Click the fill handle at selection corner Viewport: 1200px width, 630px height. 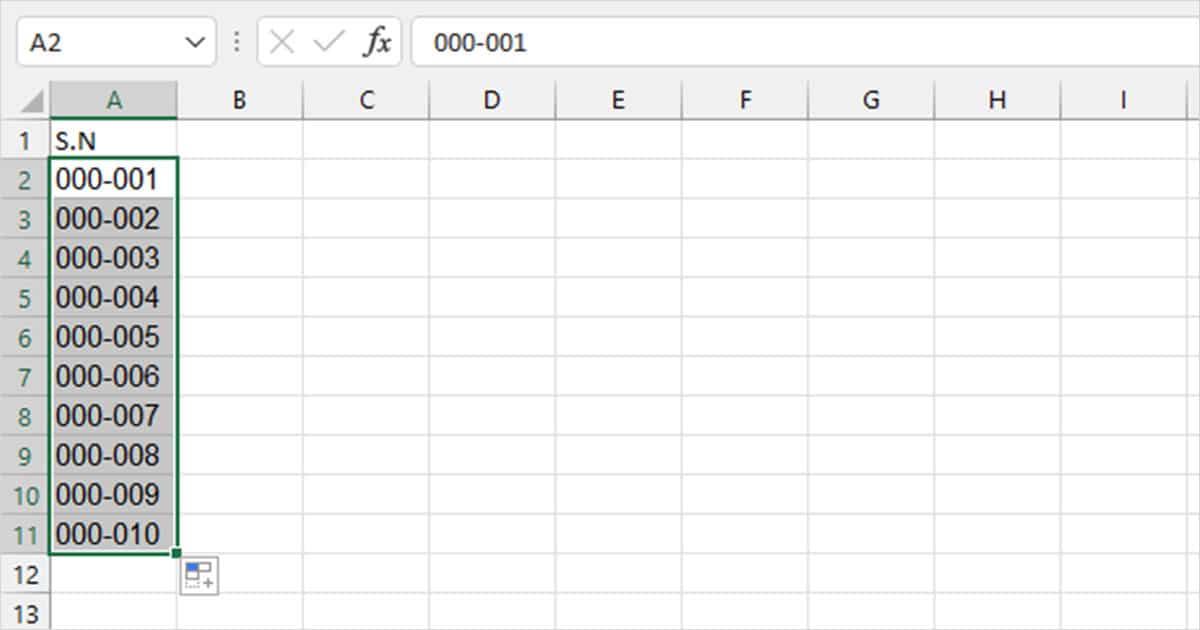click(x=176, y=553)
